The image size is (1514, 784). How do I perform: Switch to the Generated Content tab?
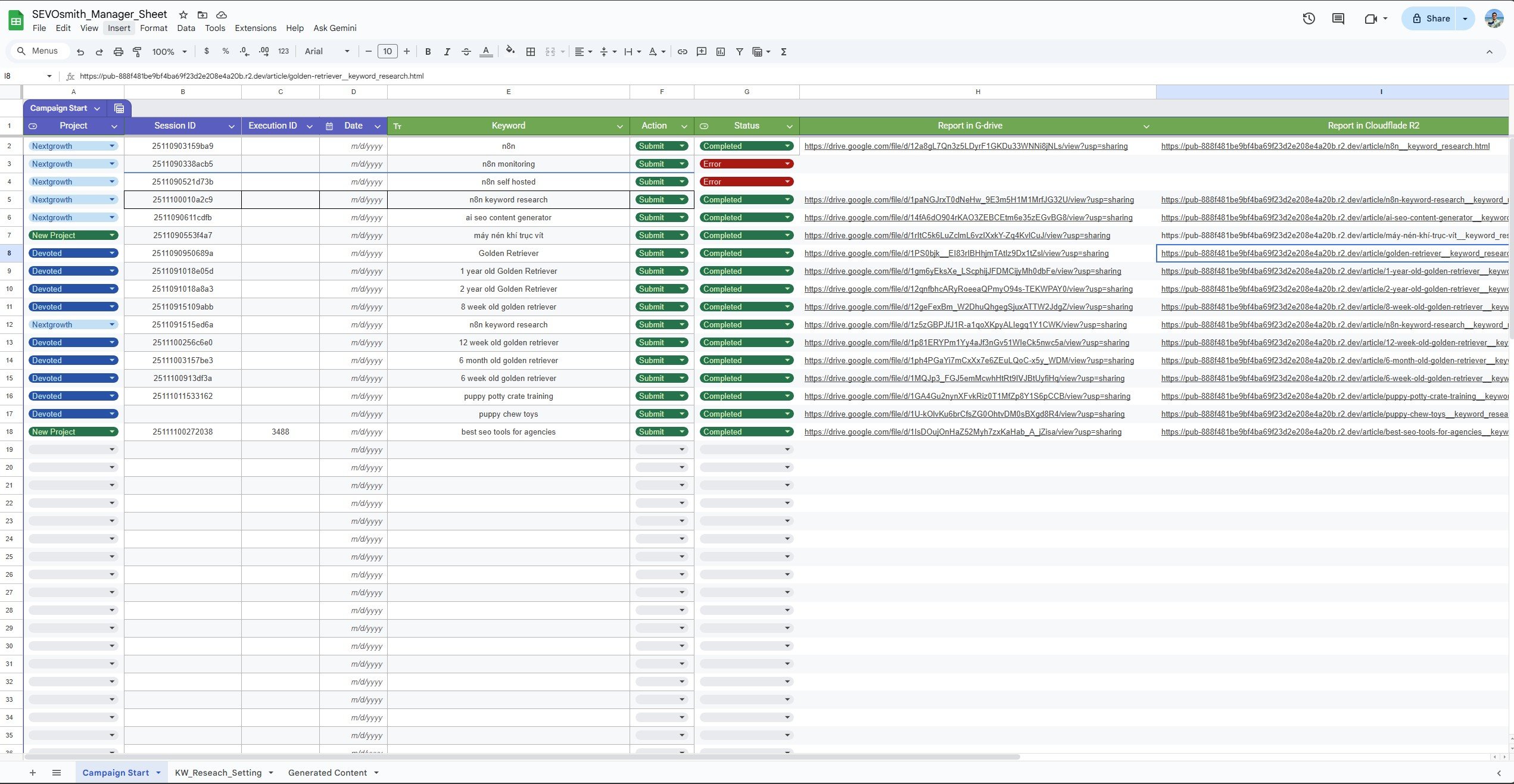coord(327,773)
